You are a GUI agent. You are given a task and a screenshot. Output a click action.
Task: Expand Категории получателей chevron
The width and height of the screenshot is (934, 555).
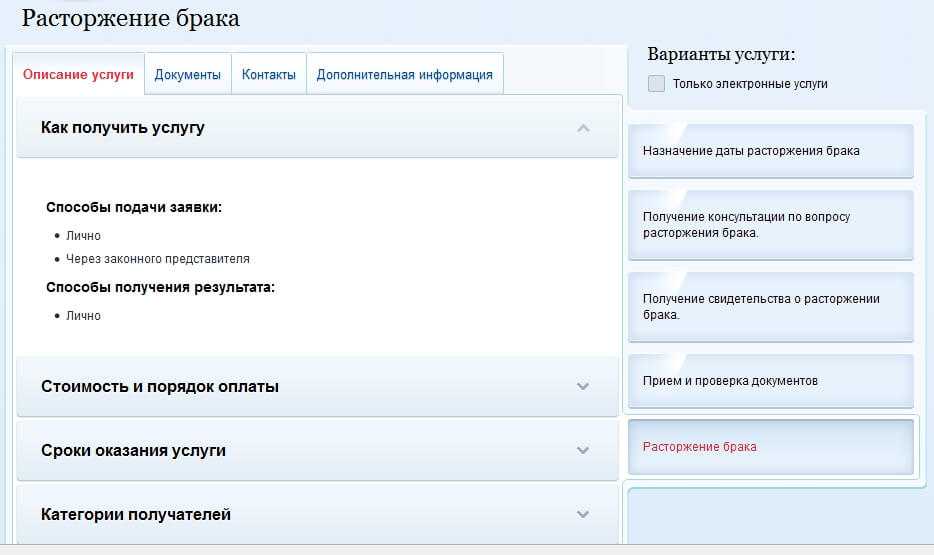click(583, 514)
